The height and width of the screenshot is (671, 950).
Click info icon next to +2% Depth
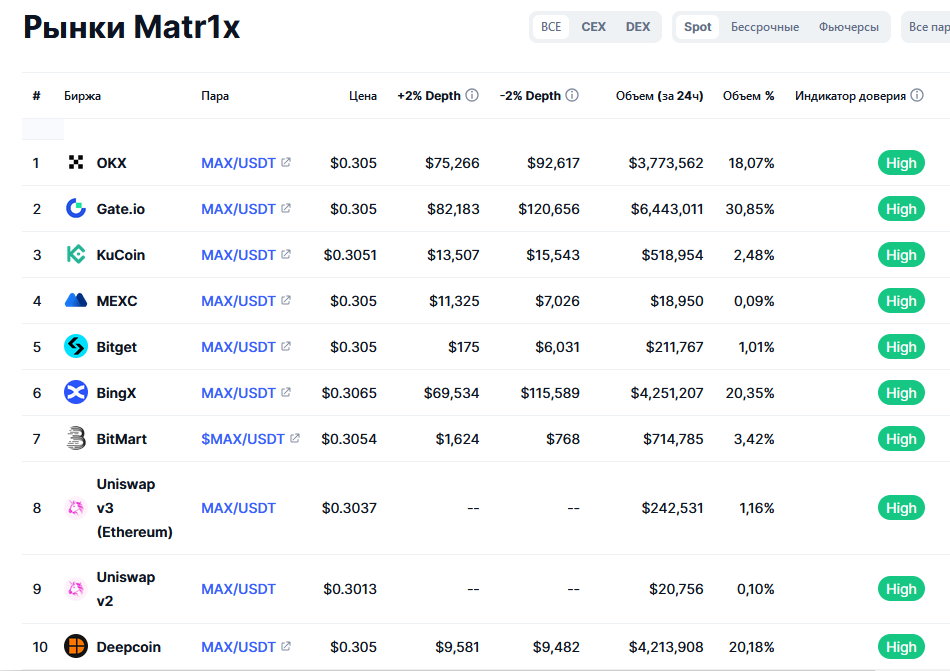472,96
